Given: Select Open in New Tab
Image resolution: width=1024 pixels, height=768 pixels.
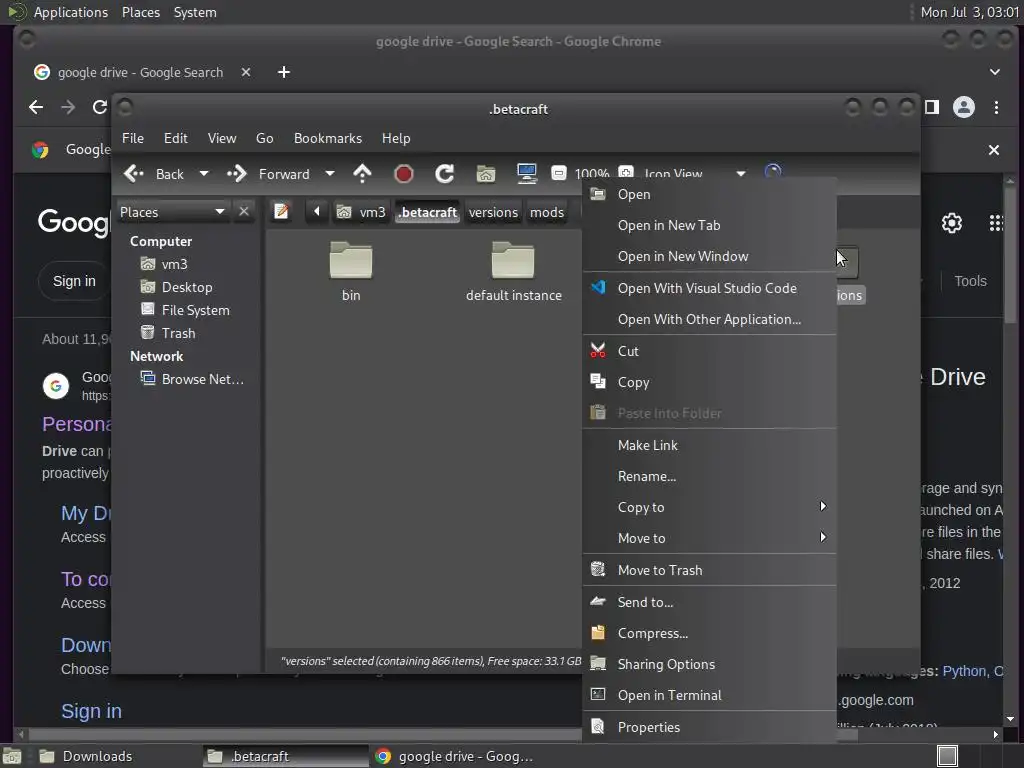Looking at the screenshot, I should (x=709, y=225).
